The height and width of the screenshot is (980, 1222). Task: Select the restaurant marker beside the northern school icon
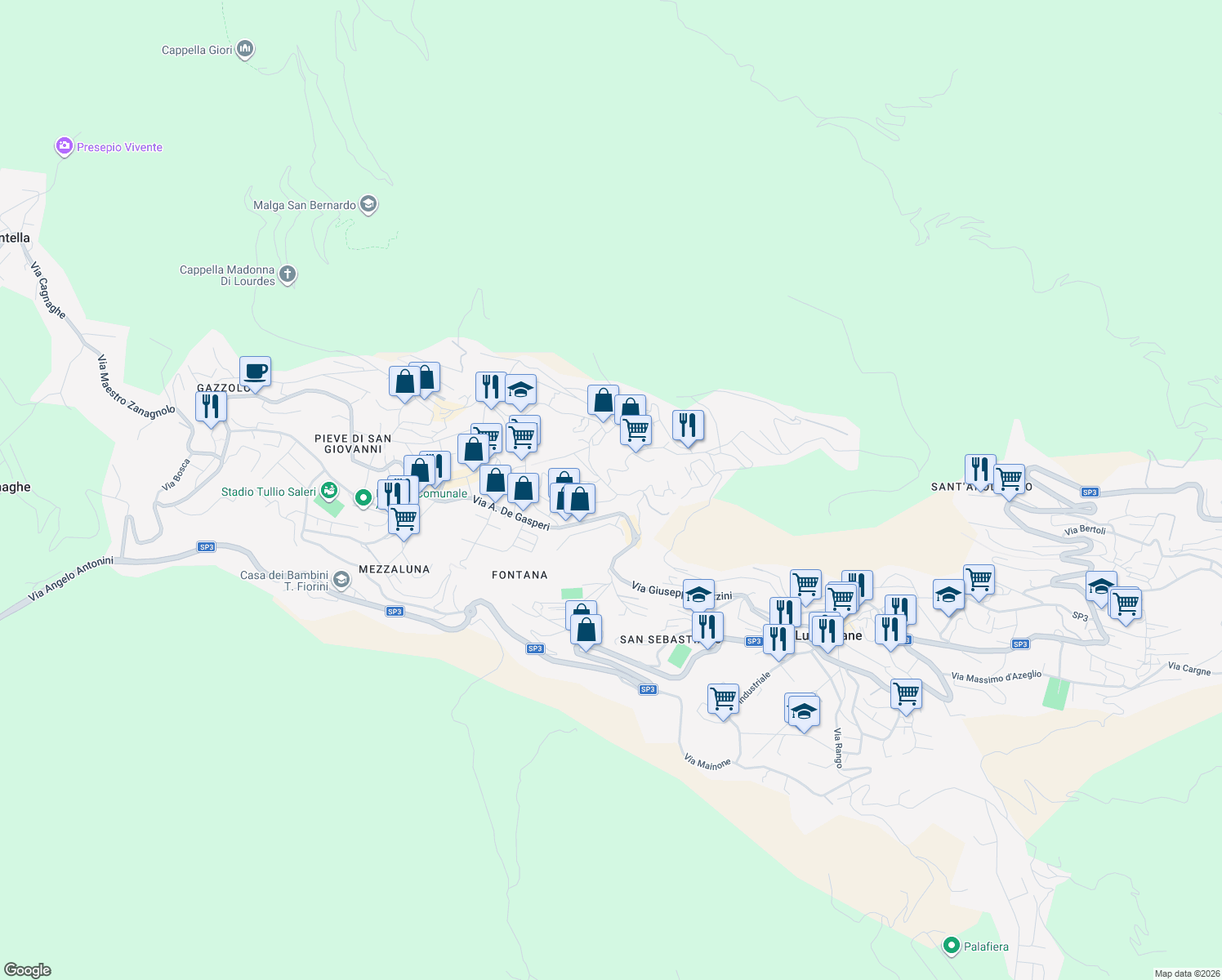click(491, 388)
